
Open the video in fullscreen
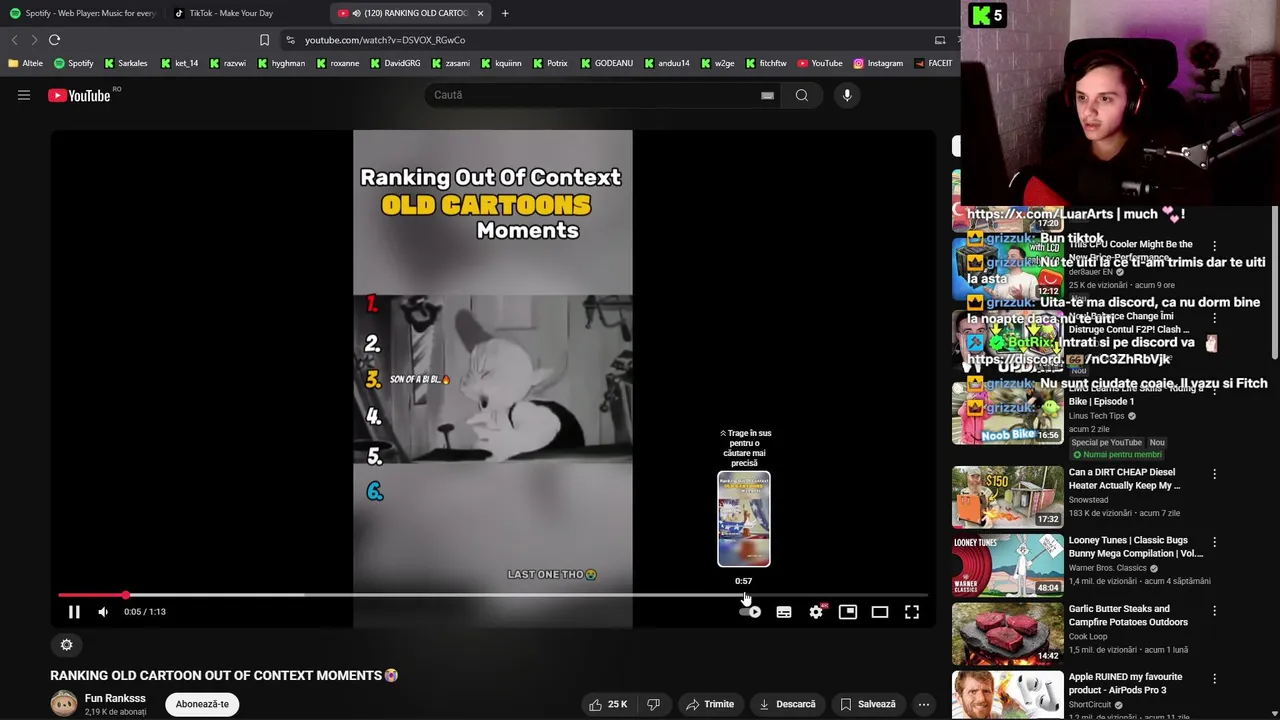coord(912,612)
